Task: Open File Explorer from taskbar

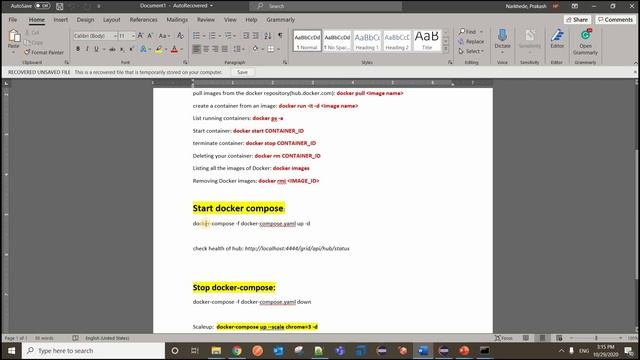Action: click(216, 351)
